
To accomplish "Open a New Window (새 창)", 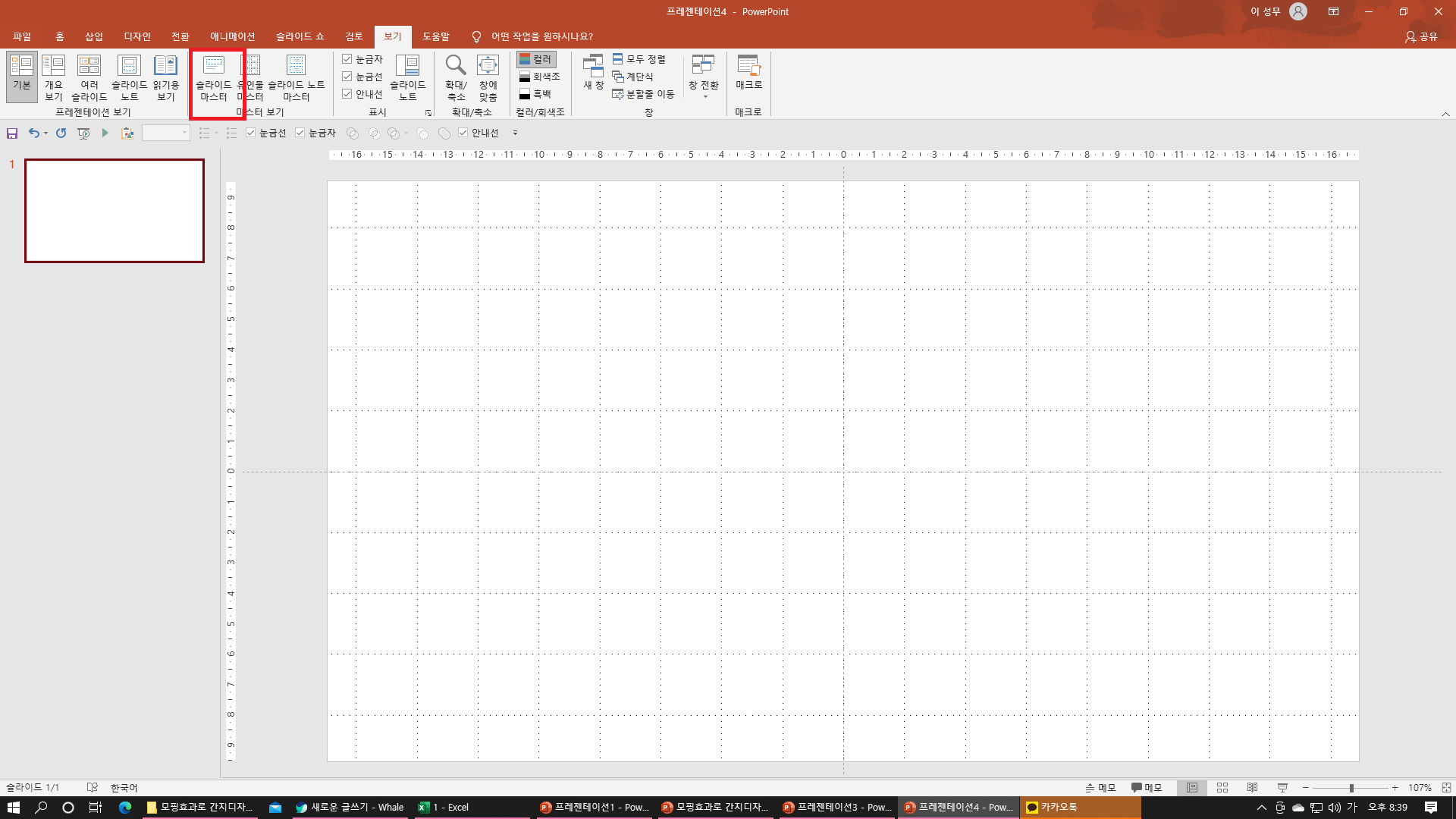I will tap(593, 74).
